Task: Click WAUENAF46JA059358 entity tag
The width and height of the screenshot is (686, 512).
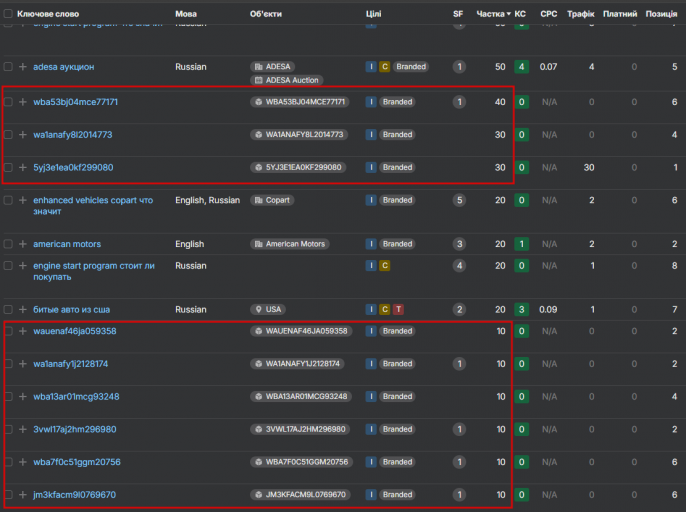Action: [301, 331]
